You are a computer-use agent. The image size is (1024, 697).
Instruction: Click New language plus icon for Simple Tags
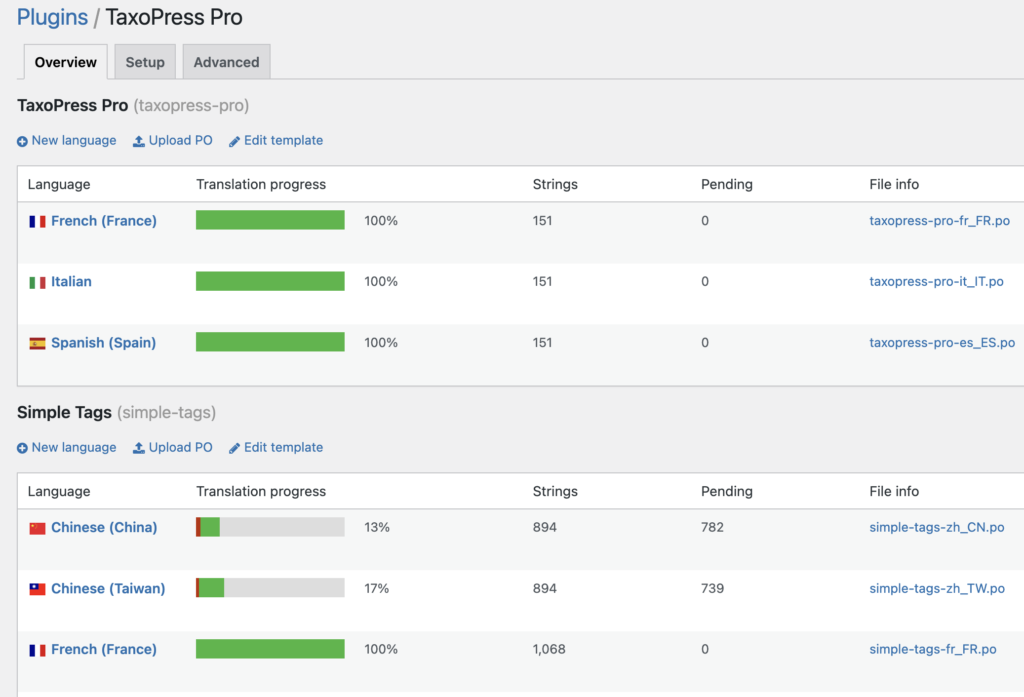pyautogui.click(x=22, y=448)
